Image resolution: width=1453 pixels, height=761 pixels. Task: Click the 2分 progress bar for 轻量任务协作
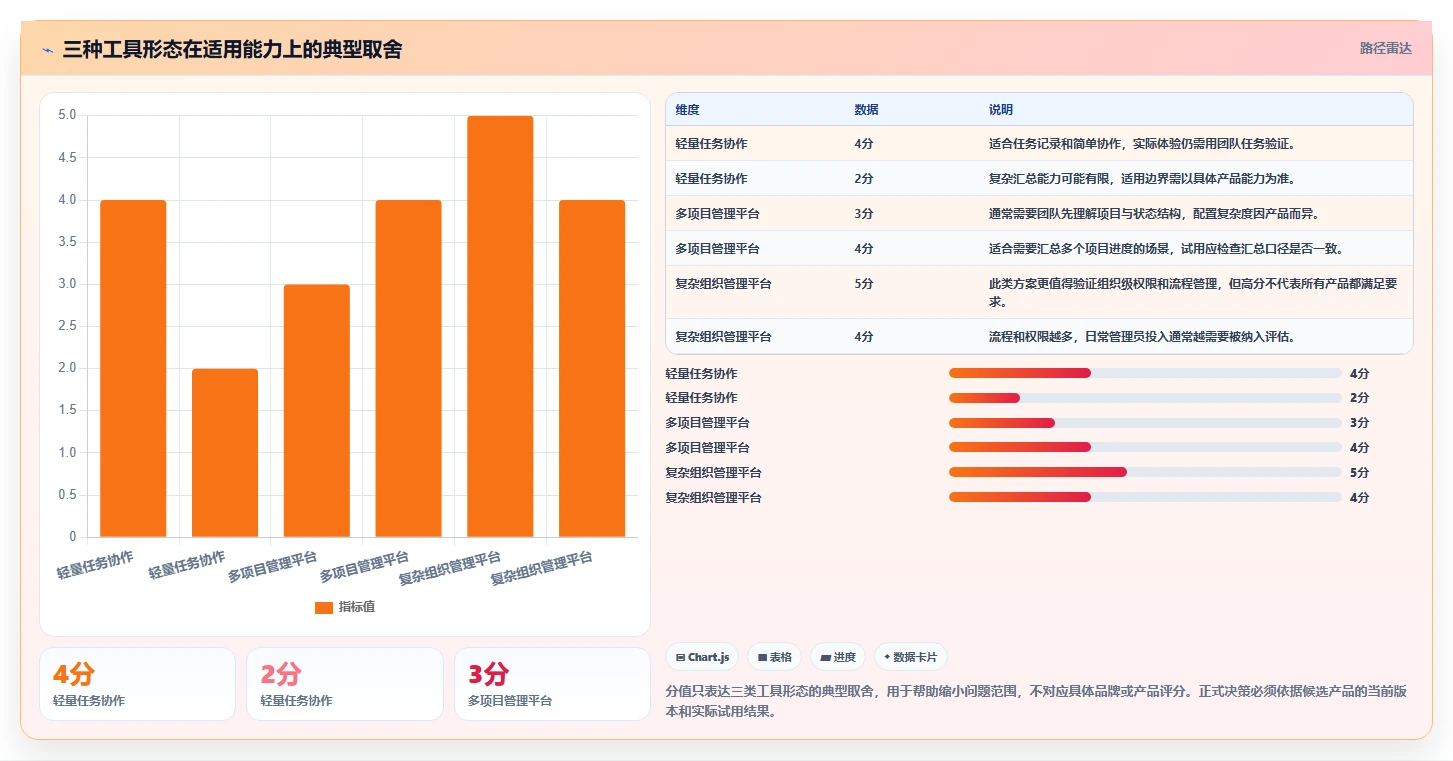click(x=1145, y=398)
